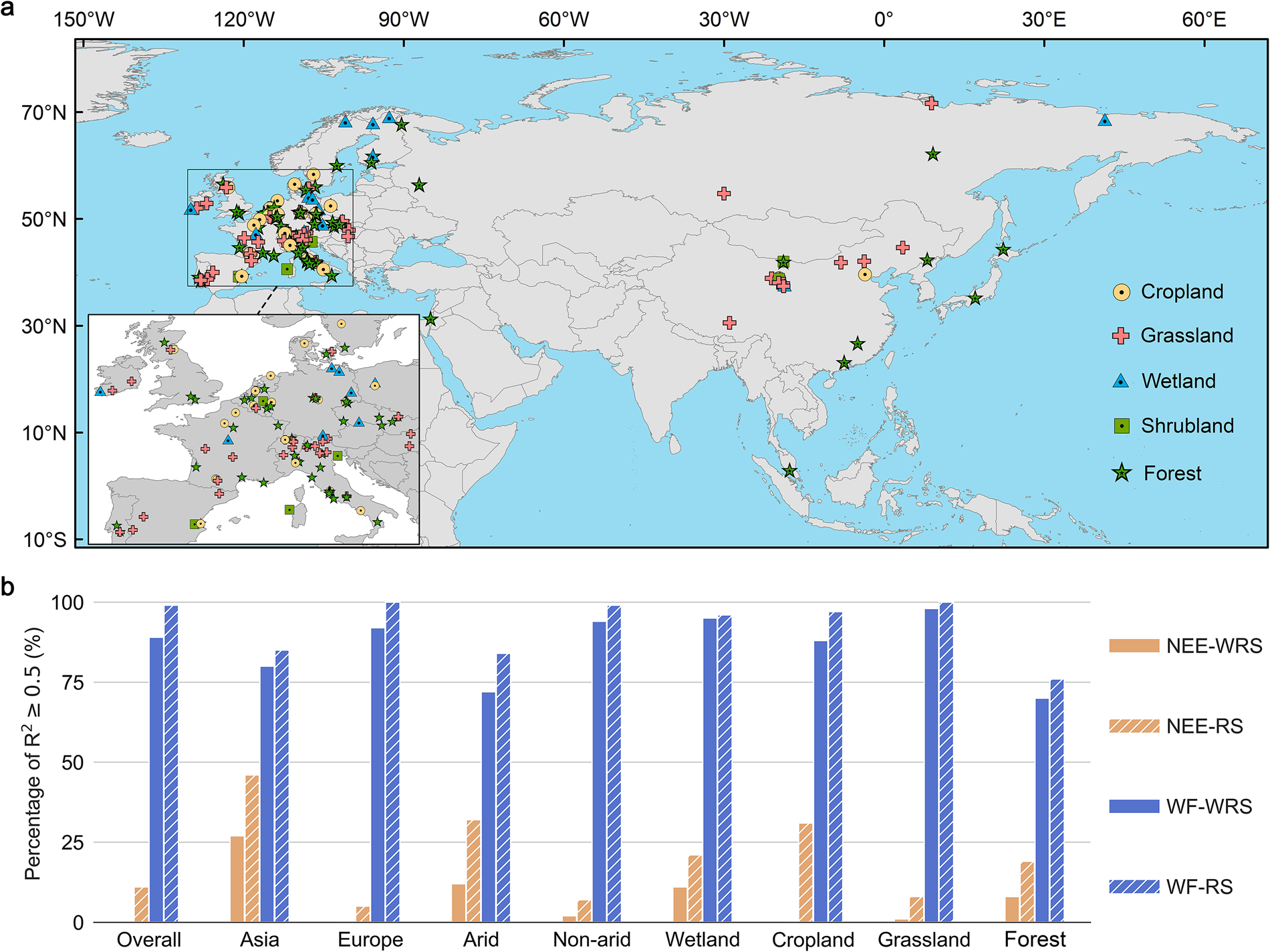Viewport: 1270px width, 952px height.
Task: Click the Cropland circle symbol in the legend
Action: click(x=1122, y=292)
